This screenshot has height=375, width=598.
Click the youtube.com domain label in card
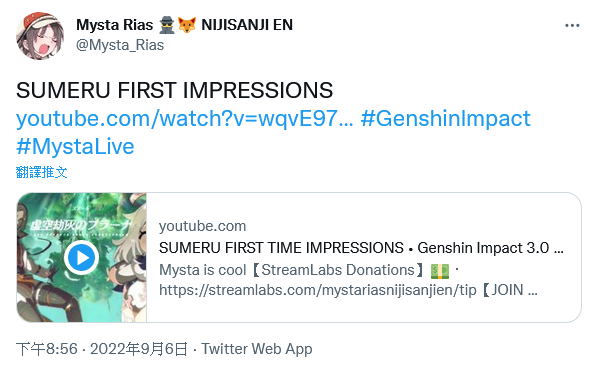click(x=203, y=226)
